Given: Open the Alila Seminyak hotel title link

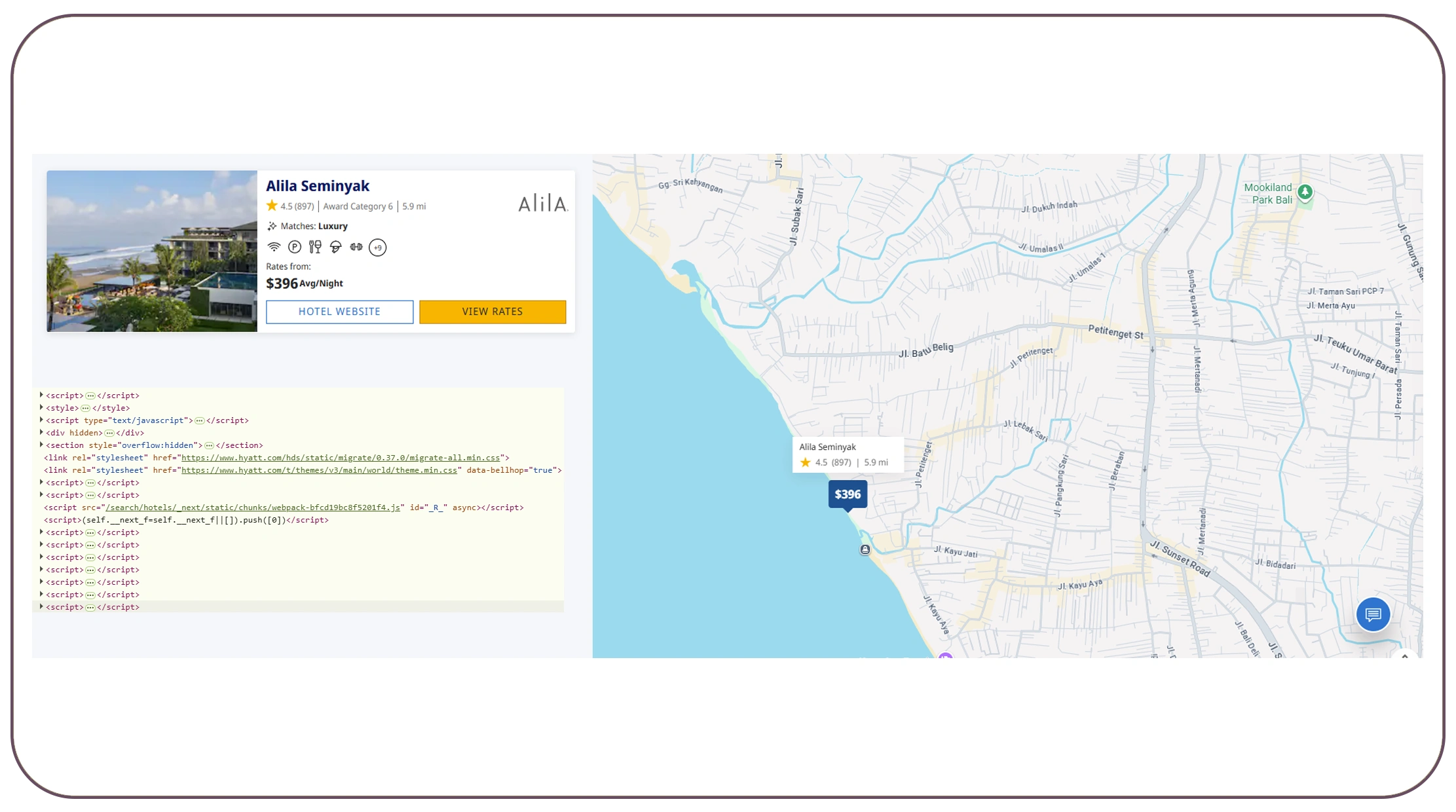Looking at the screenshot, I should [318, 186].
